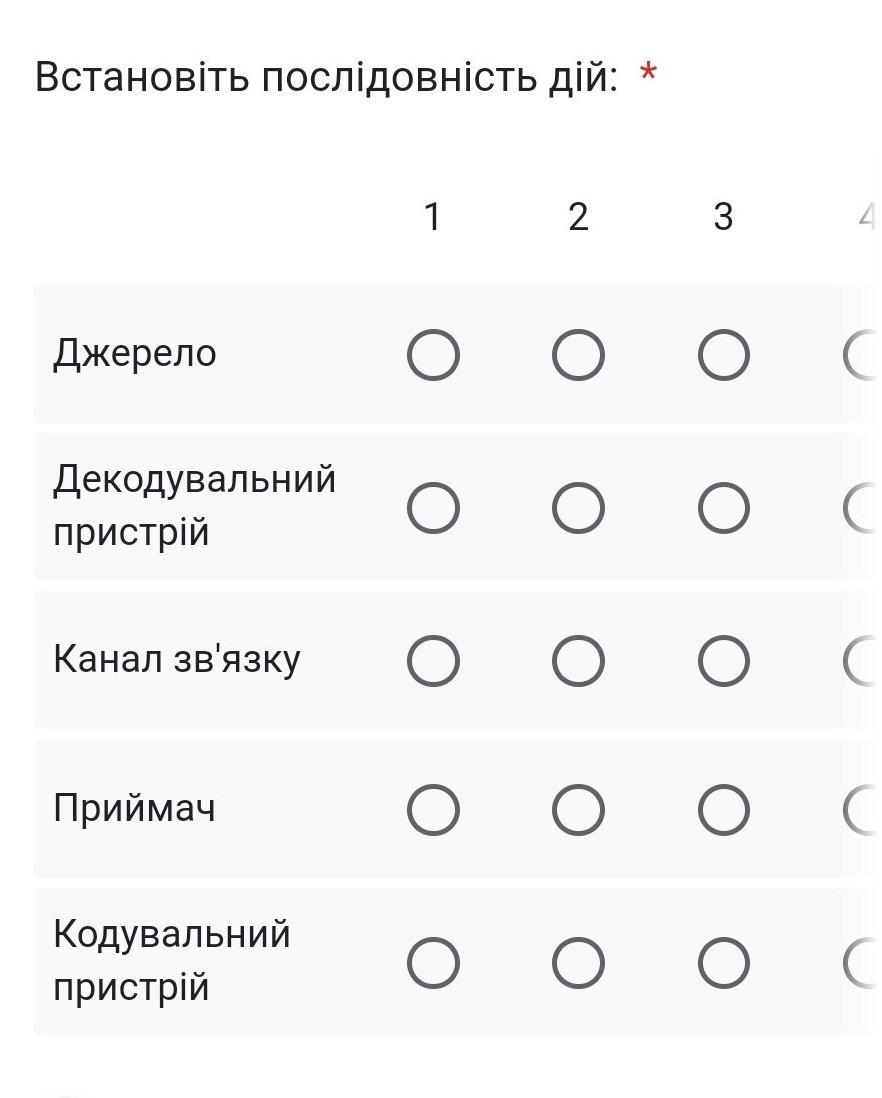Select position 1 for Декодувальний пристрій
Screen dimensions: 882x1098
click(433, 508)
